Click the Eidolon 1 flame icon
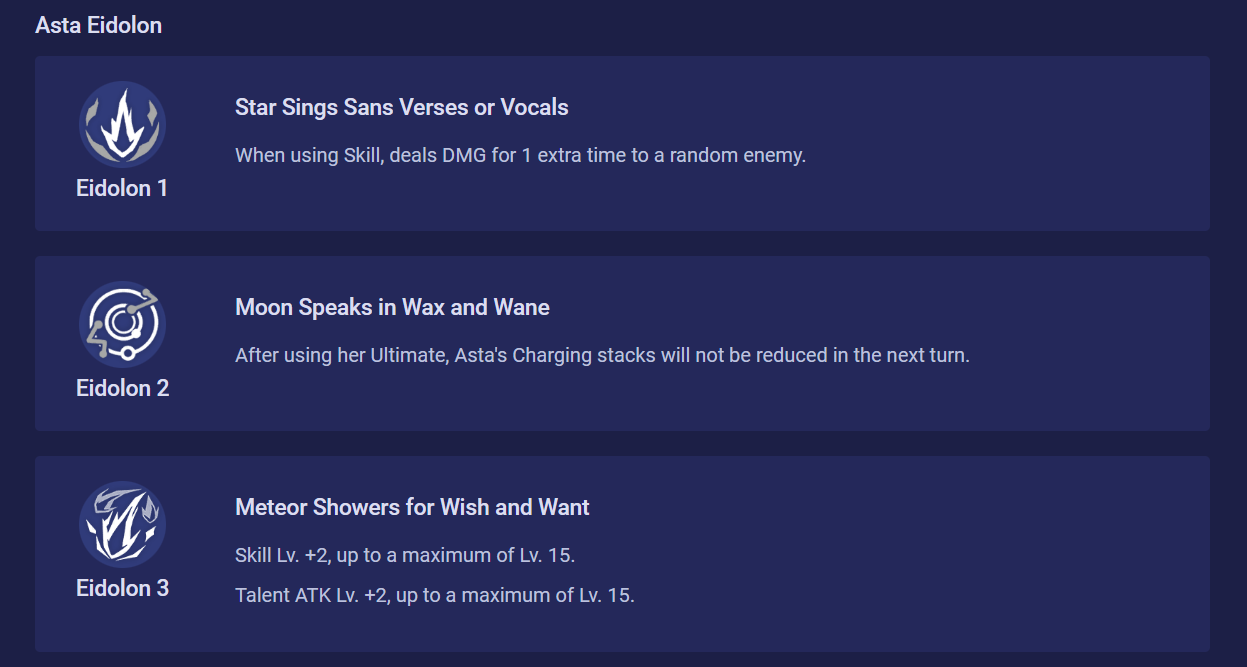The height and width of the screenshot is (667, 1247). click(122, 124)
